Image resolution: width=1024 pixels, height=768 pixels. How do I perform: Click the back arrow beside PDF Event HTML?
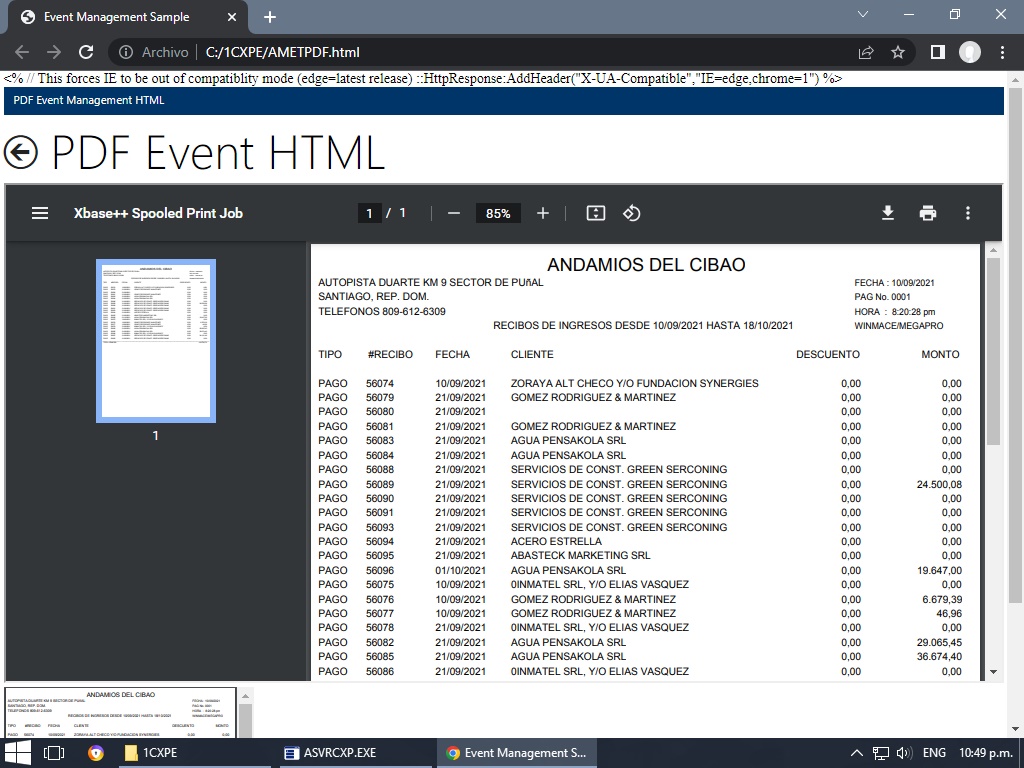(20, 152)
